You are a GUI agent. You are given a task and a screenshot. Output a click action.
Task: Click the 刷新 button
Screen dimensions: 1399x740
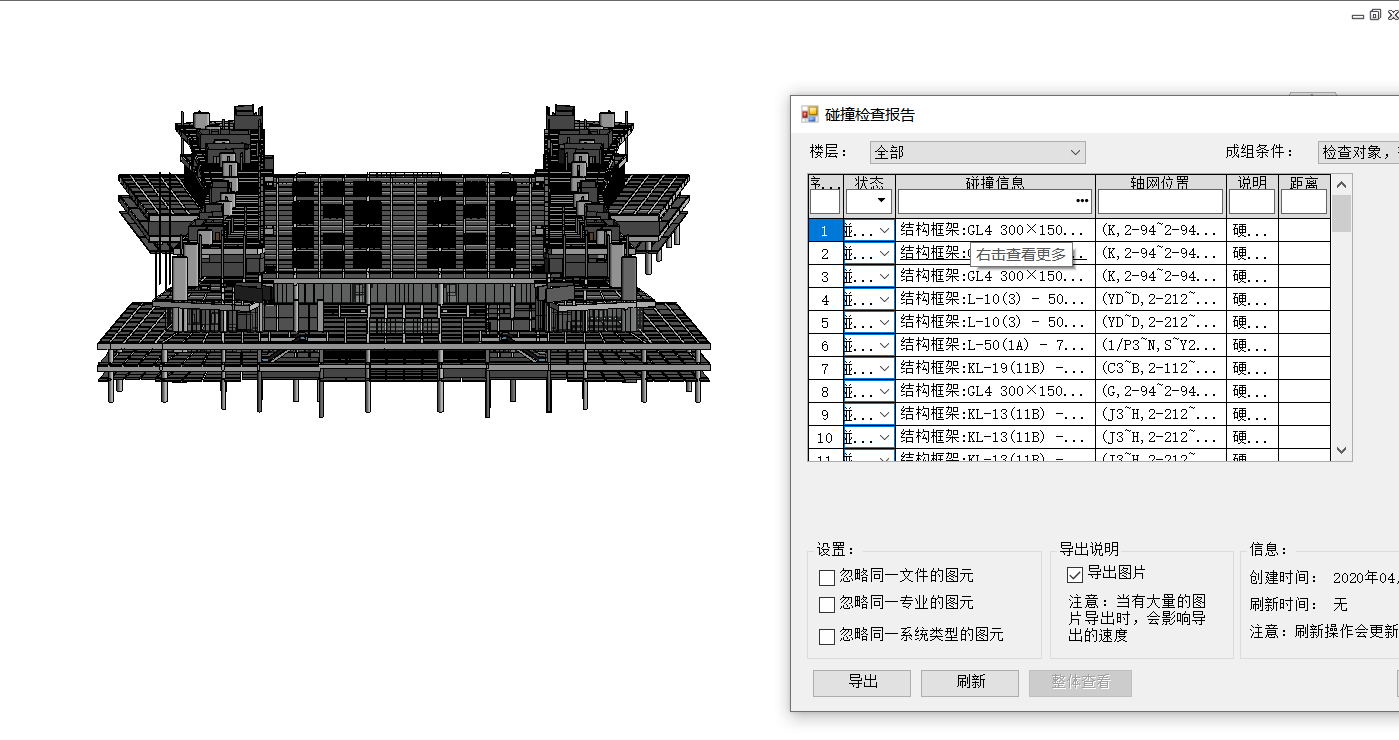click(970, 682)
